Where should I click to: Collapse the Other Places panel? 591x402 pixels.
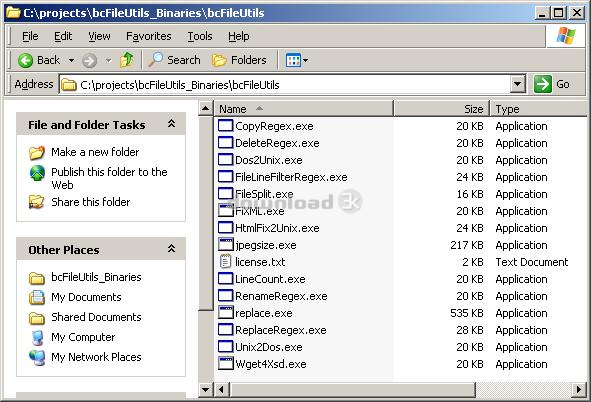coord(171,248)
